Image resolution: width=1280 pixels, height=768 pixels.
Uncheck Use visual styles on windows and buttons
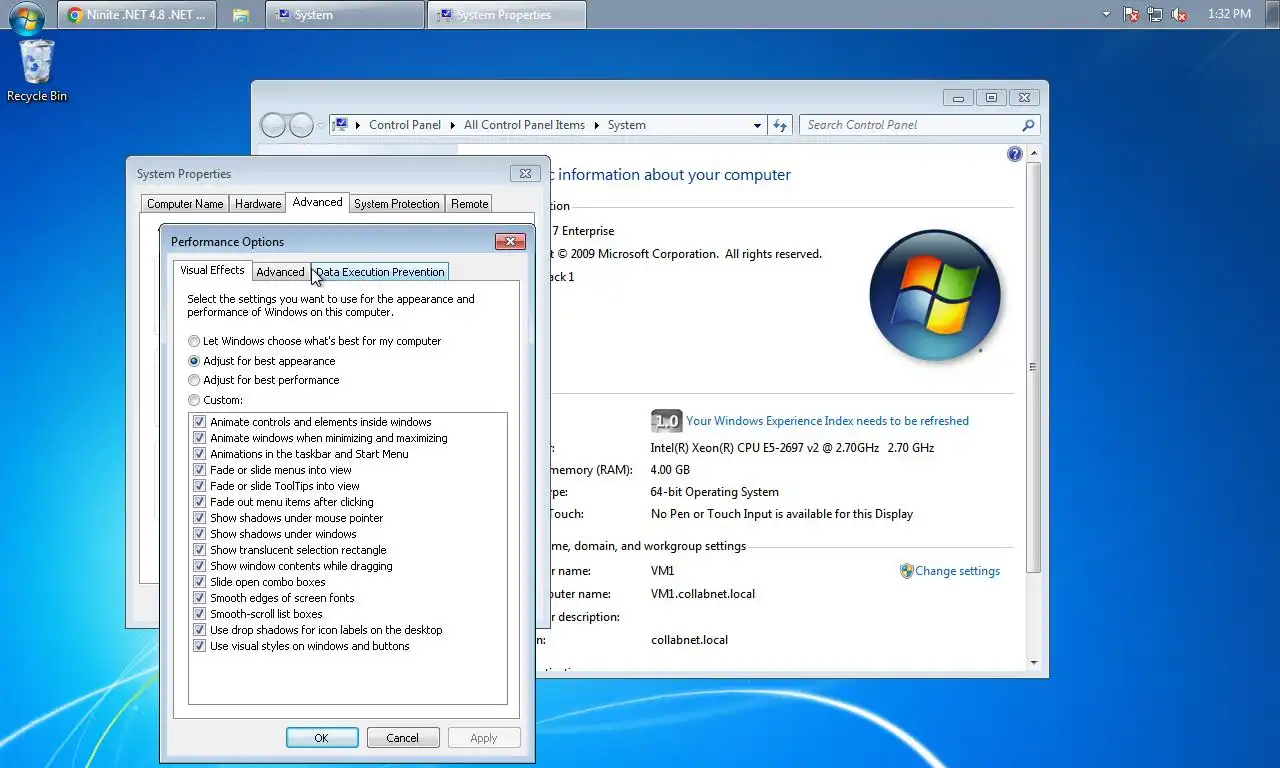tap(200, 646)
